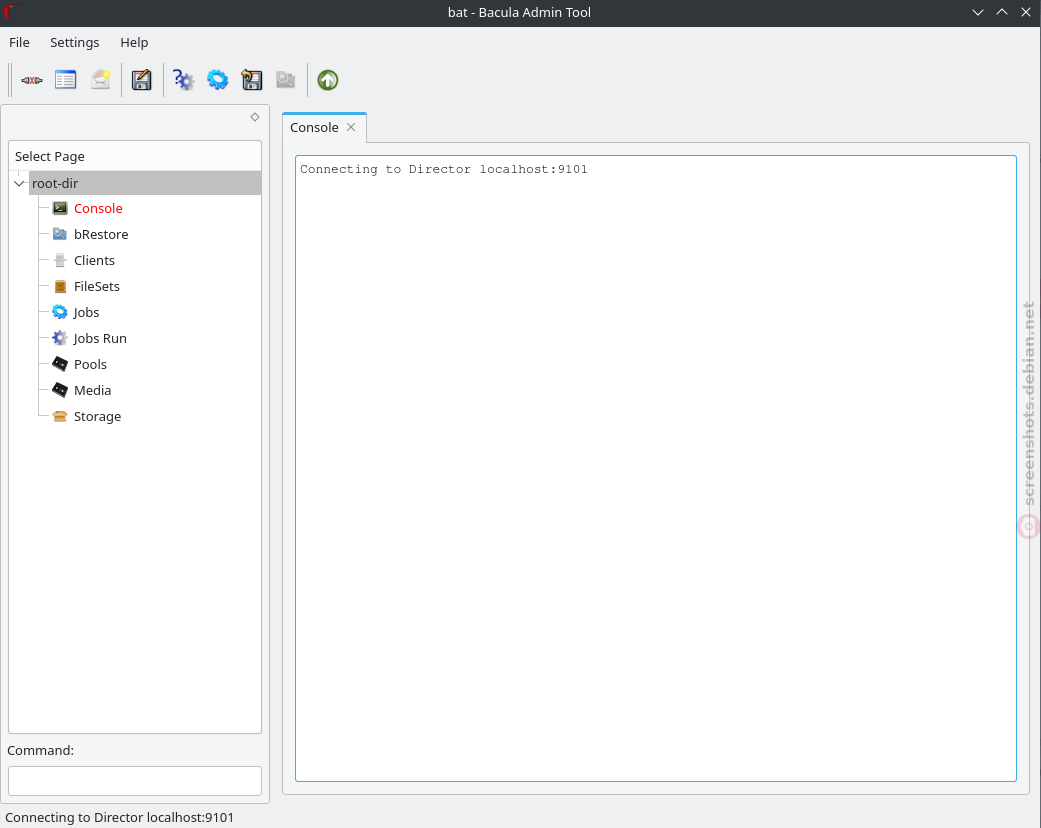Screen dimensions: 1041x828
Task: Maximize the Bacula Admin Tool window
Action: (1002, 13)
